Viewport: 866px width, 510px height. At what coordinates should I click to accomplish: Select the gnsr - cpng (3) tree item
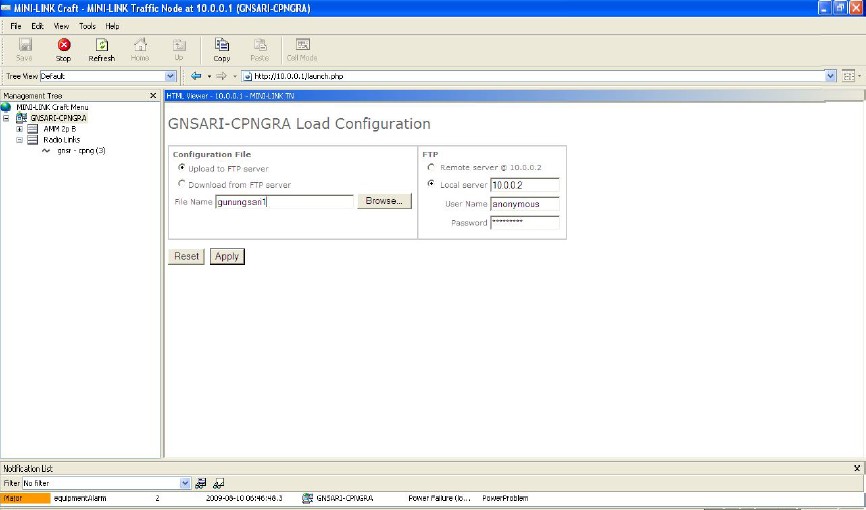click(81, 151)
